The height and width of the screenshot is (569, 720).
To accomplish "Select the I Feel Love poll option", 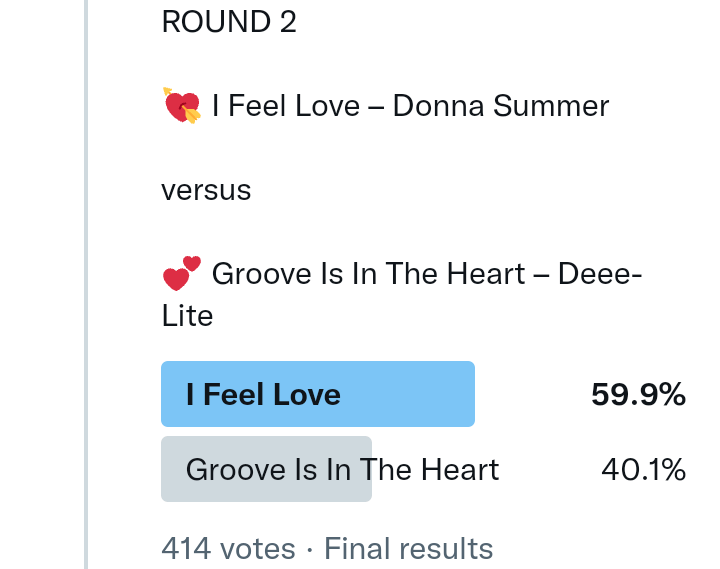I will [x=264, y=394].
